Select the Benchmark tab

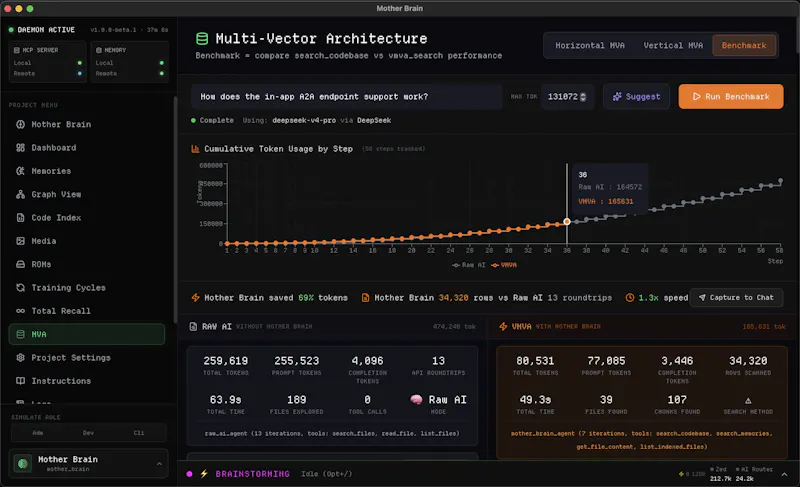click(x=744, y=45)
